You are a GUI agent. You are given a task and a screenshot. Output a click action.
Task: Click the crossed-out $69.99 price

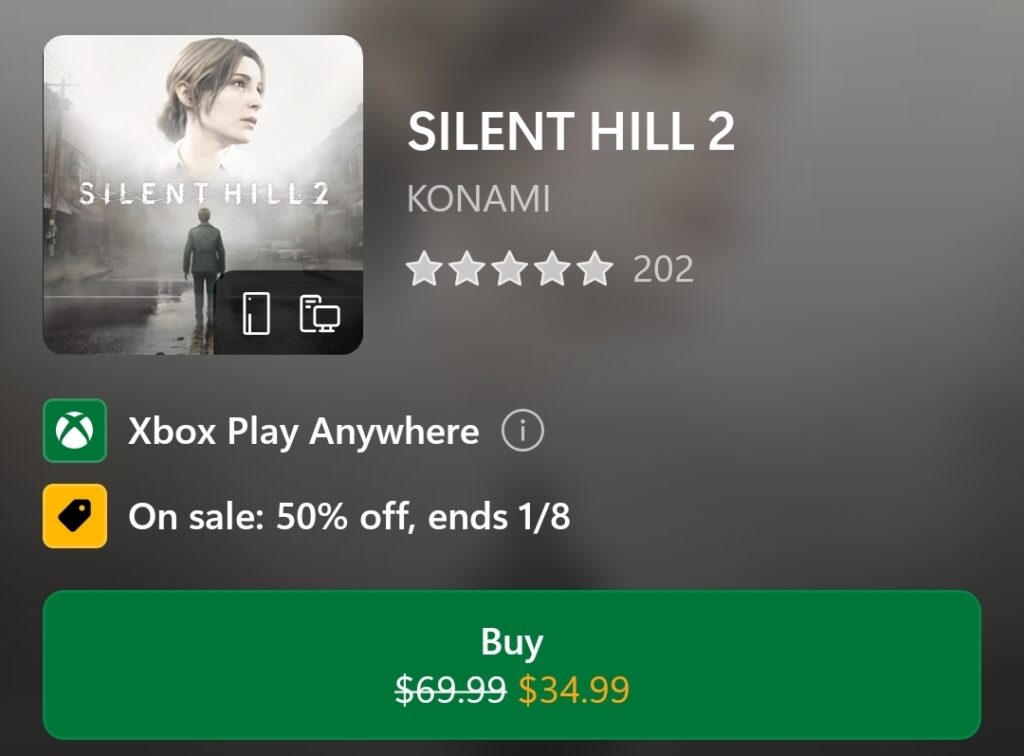coord(450,689)
